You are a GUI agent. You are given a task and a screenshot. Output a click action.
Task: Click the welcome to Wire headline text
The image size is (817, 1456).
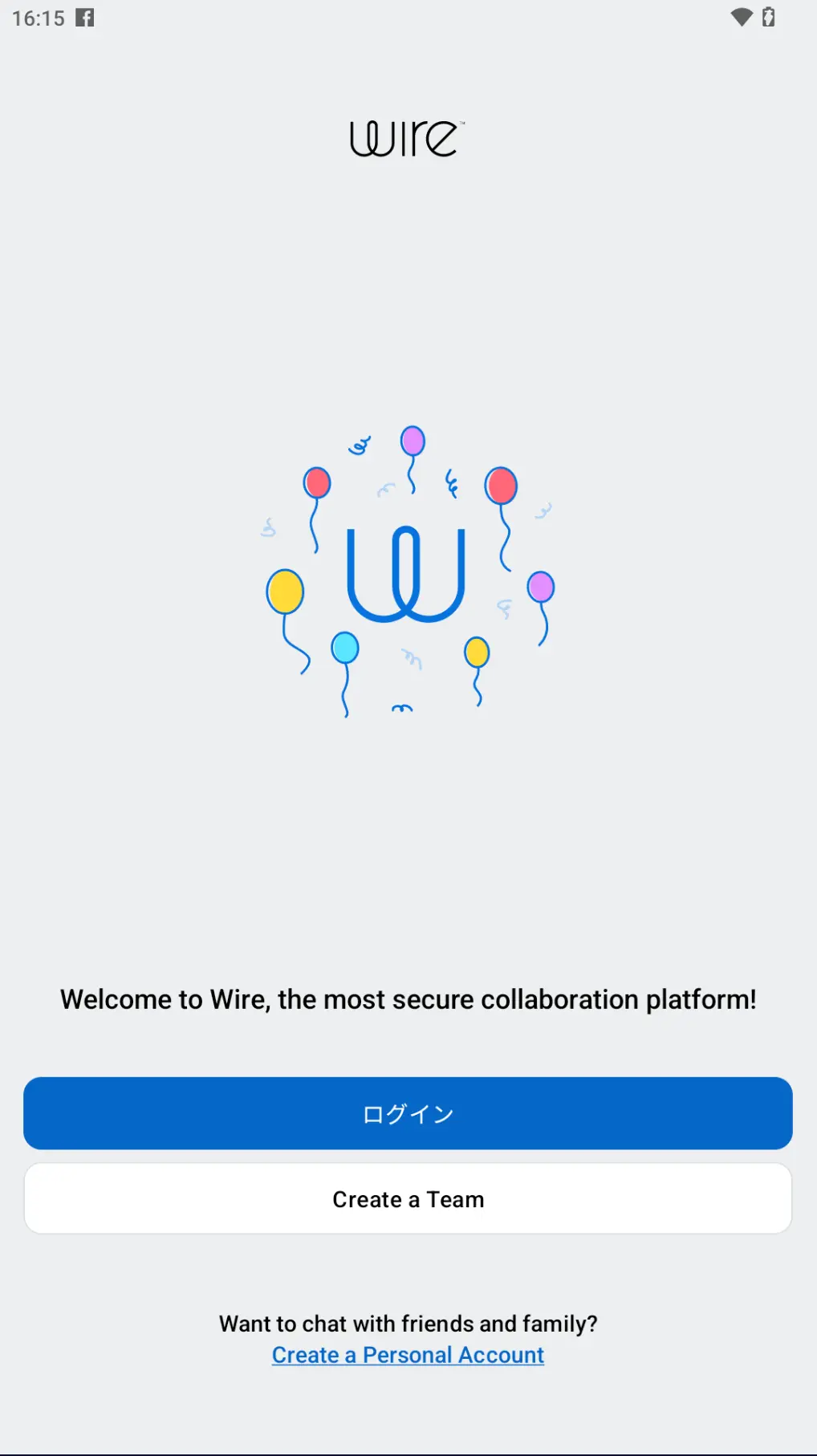(x=408, y=999)
